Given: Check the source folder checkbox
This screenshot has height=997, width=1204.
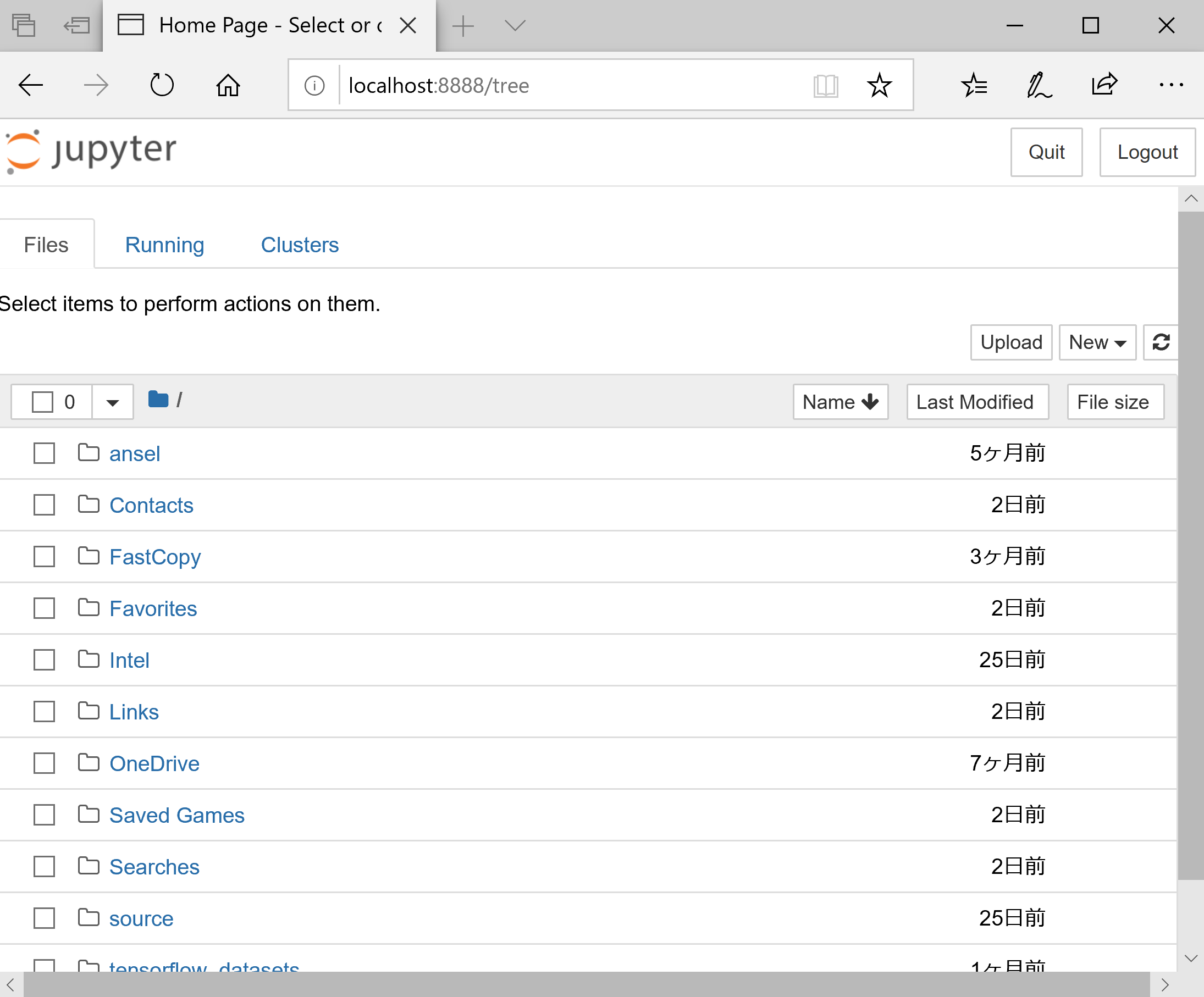Looking at the screenshot, I should click(44, 918).
